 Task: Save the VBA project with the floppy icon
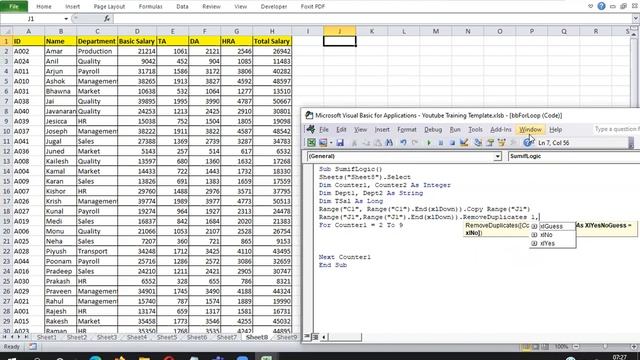point(340,142)
